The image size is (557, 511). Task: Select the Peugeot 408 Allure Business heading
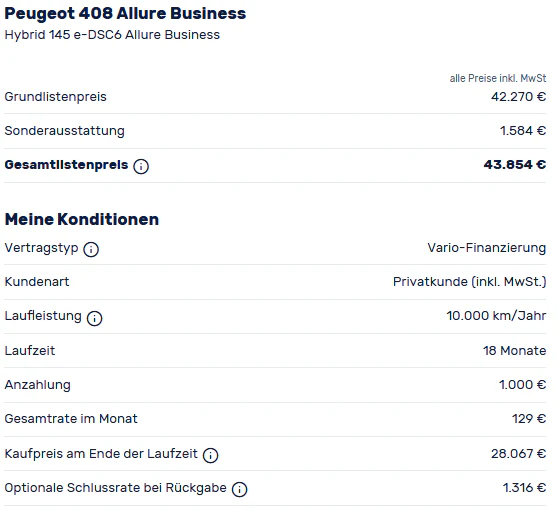point(125,14)
